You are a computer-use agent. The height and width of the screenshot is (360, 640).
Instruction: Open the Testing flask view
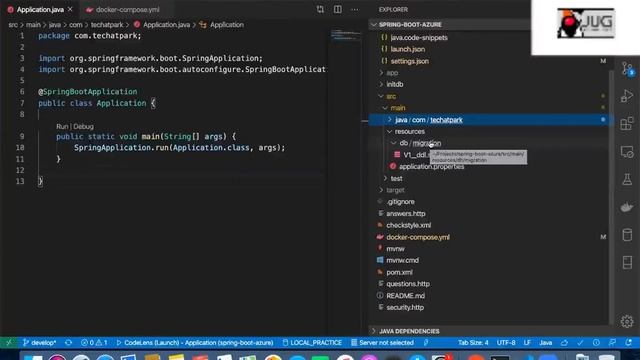coord(627,179)
